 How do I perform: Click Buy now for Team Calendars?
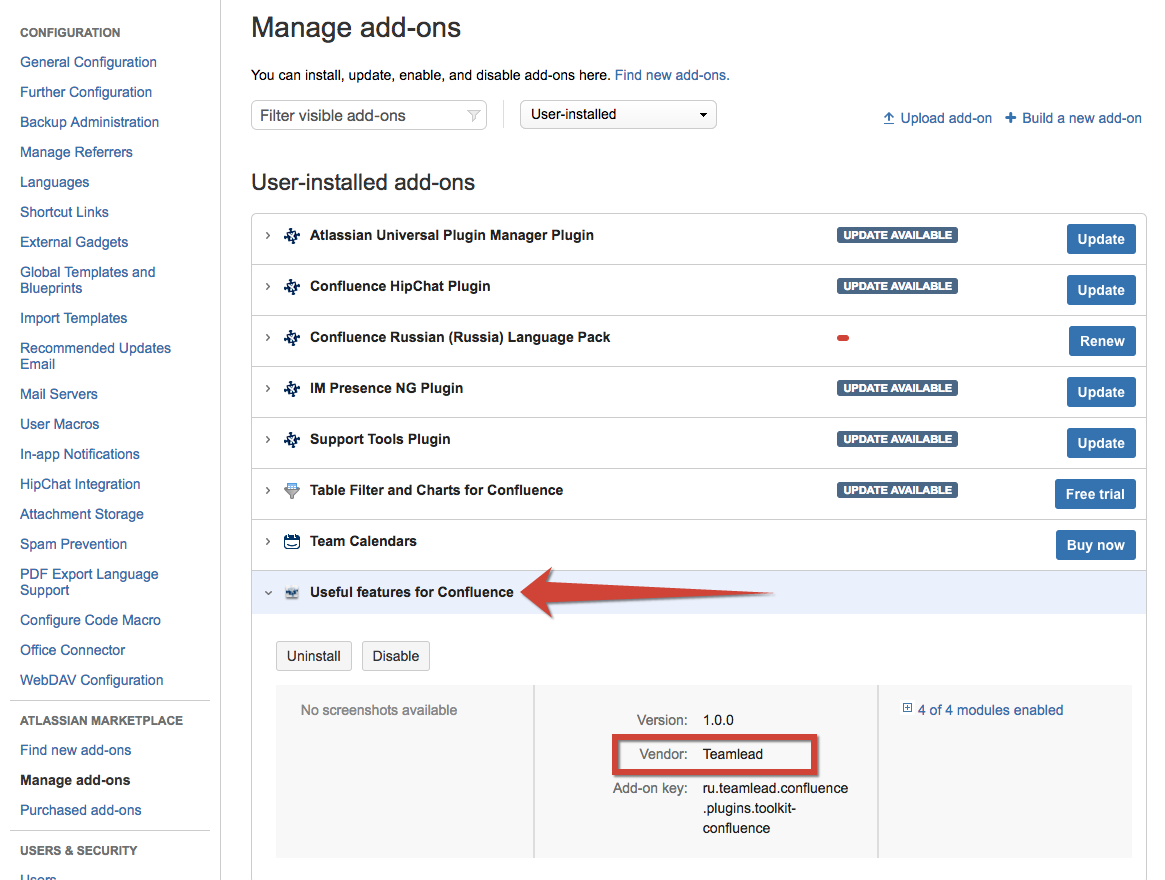(1095, 545)
